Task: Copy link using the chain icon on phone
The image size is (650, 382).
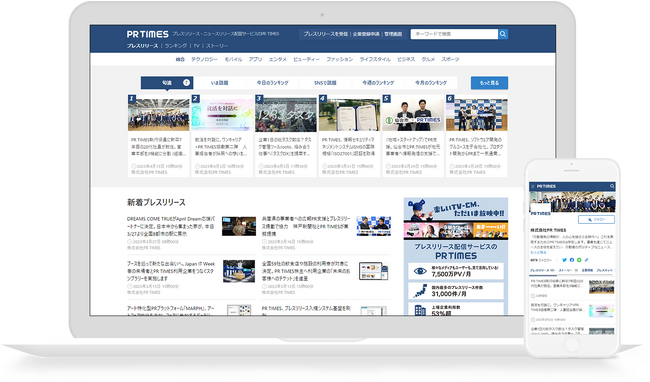Action: [586, 260]
